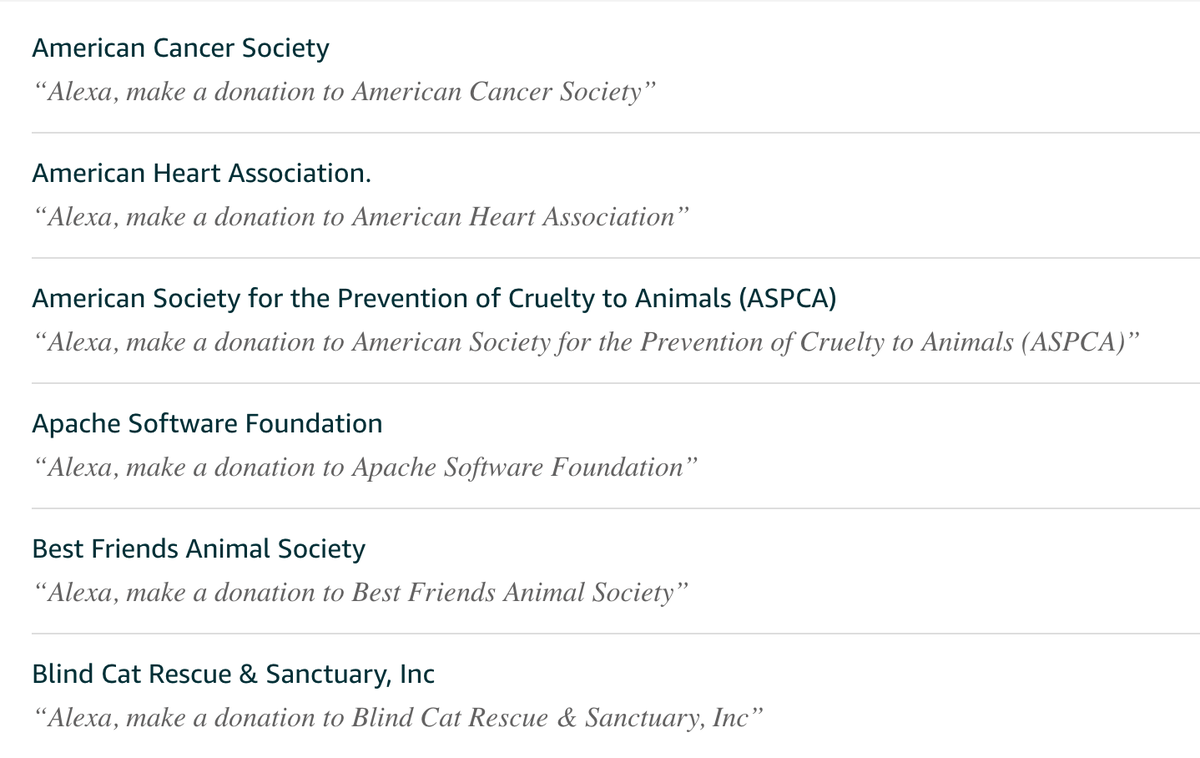Click the italic Blind Cat Rescue donation phrase
1200x758 pixels.
tap(399, 717)
